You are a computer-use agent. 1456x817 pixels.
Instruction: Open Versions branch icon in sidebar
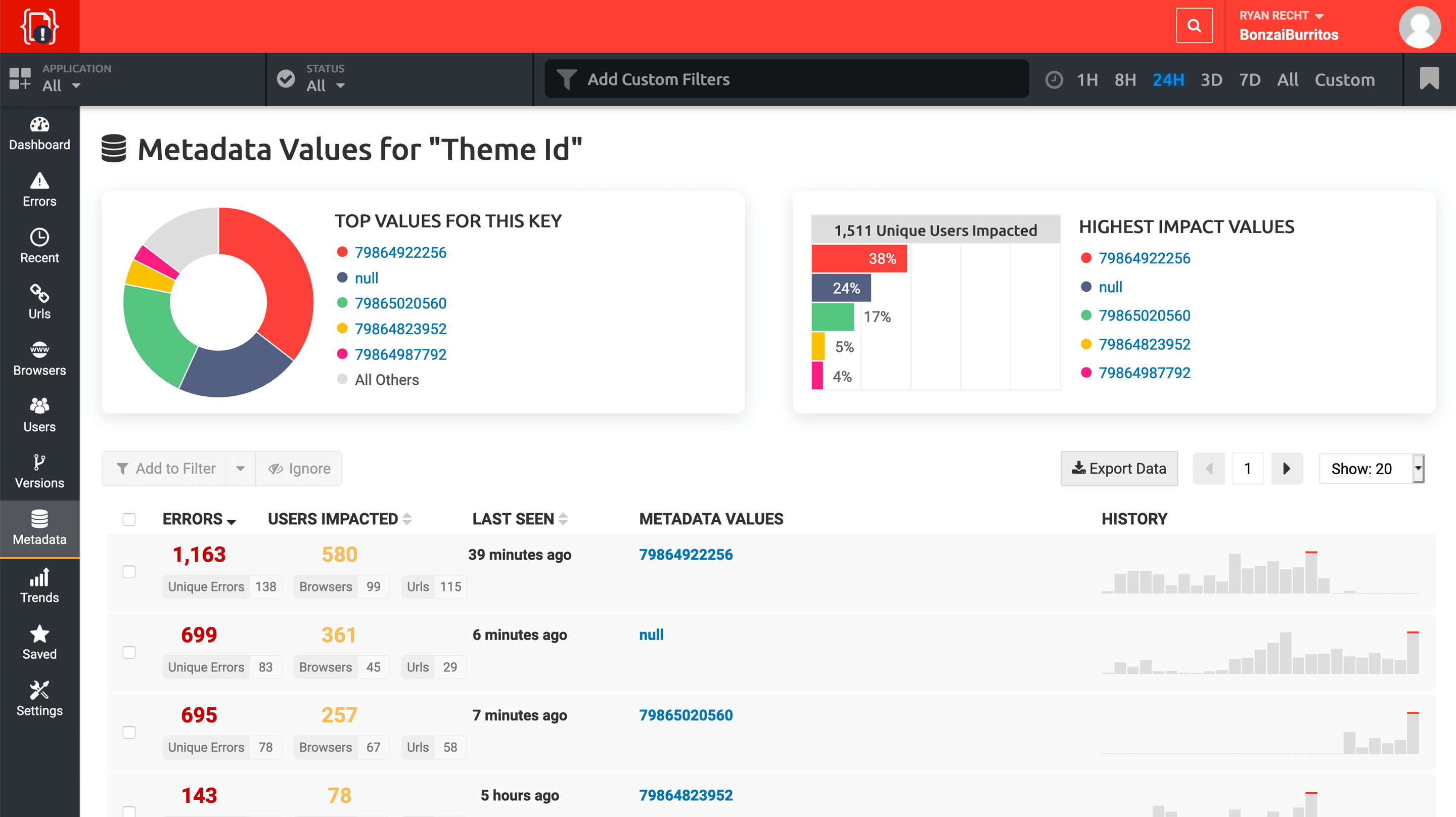(x=39, y=463)
